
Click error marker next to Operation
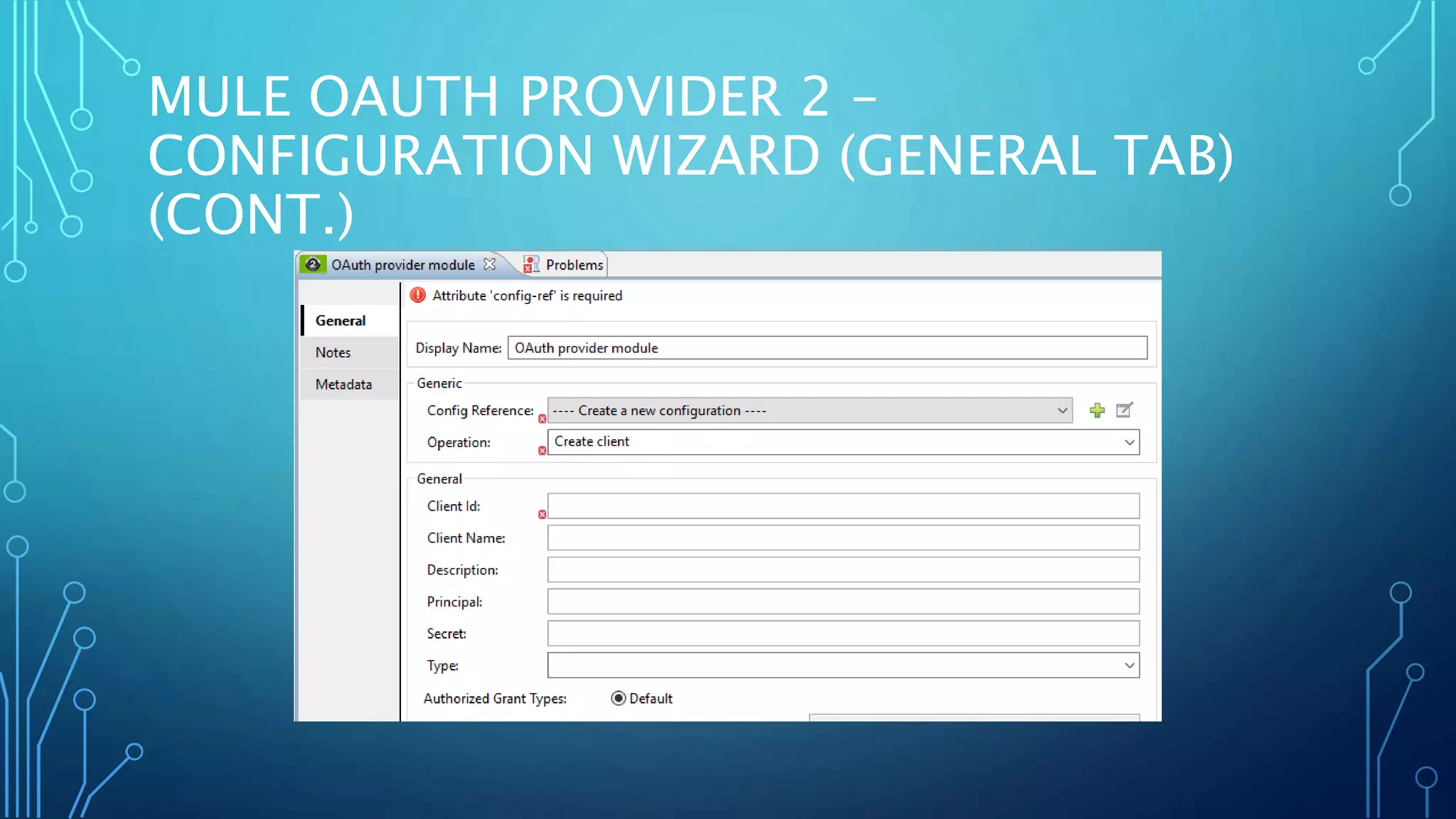[542, 451]
